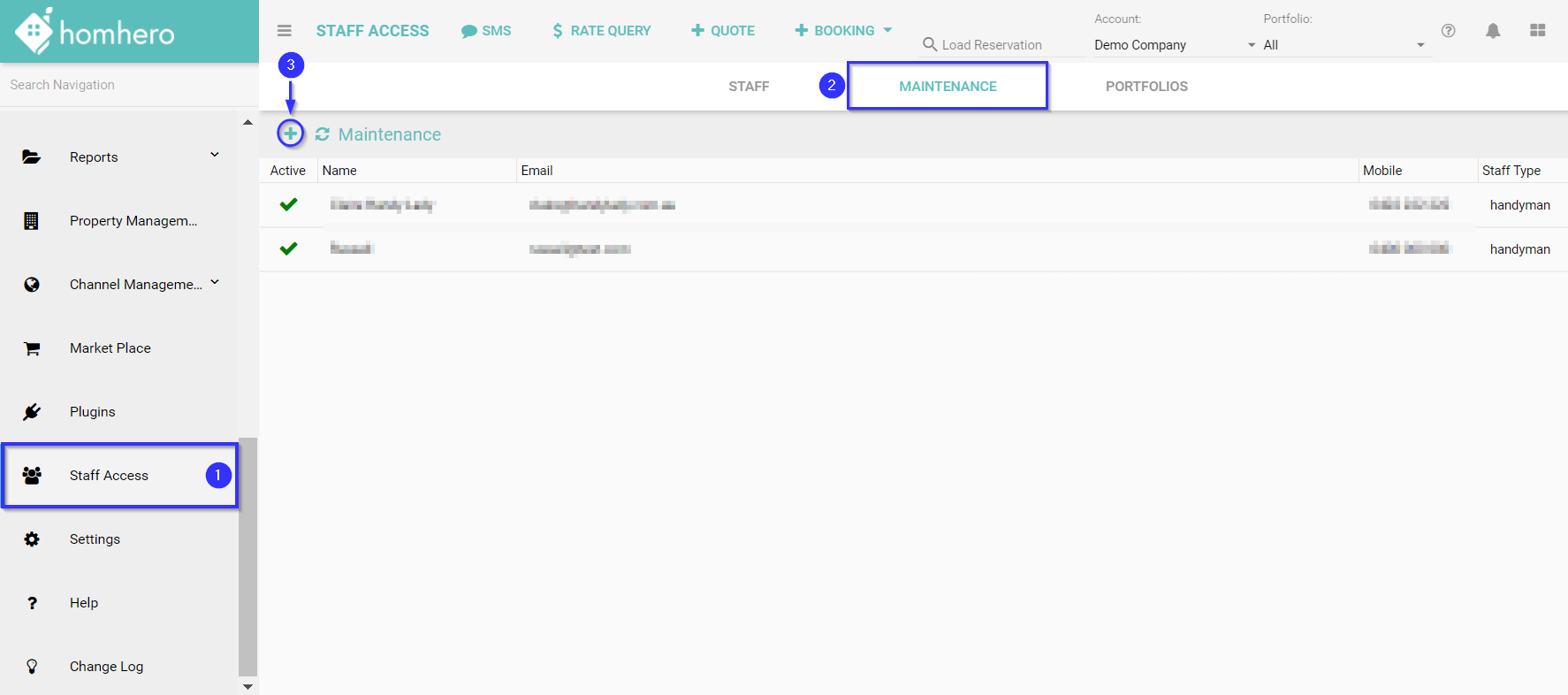Toggle active checkmark of first handyman row
Image resolution: width=1568 pixels, height=695 pixels.
coord(288,204)
